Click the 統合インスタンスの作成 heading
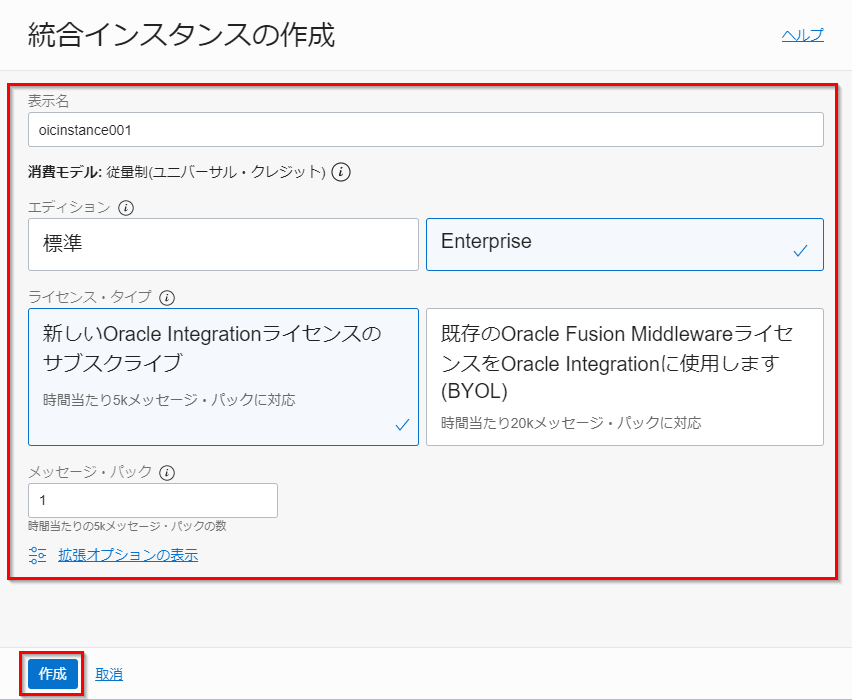The height and width of the screenshot is (700, 852). [x=178, y=36]
